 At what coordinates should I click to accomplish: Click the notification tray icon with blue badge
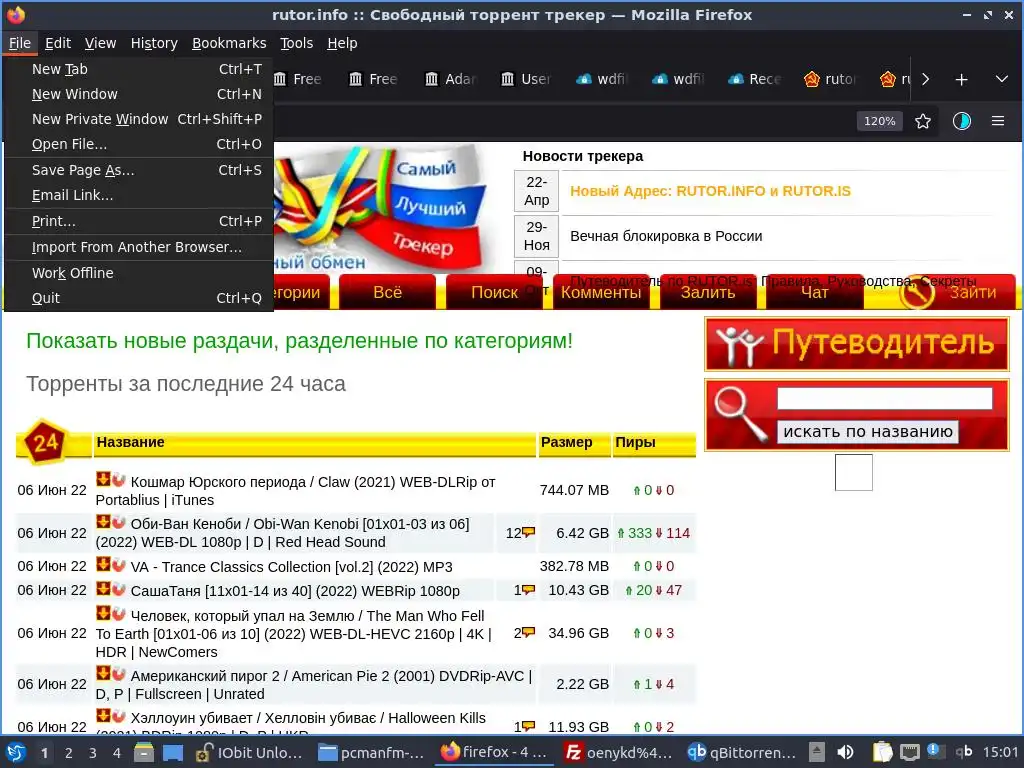pyautogui.click(x=934, y=751)
